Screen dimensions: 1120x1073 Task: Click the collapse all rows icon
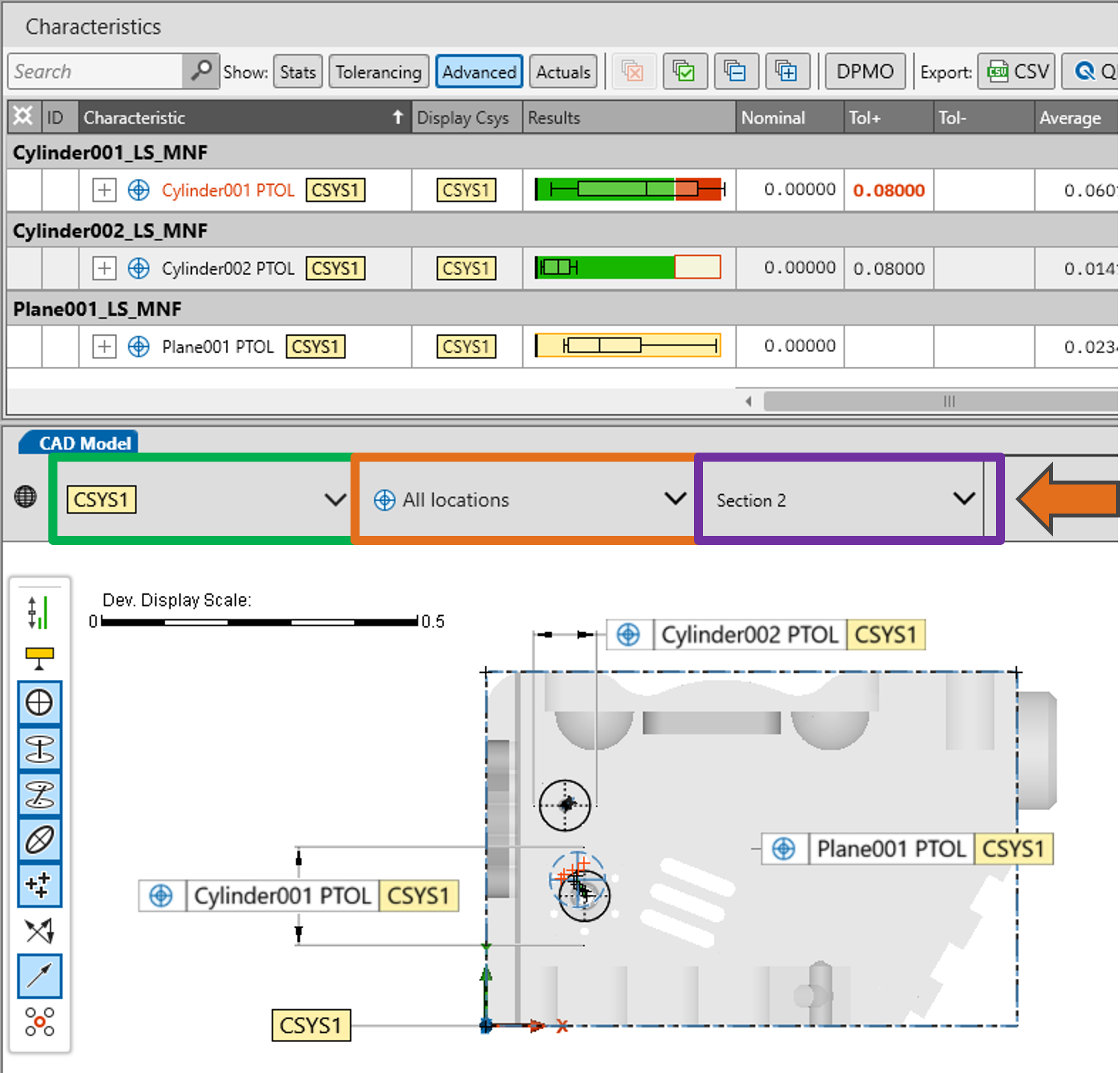coord(735,71)
